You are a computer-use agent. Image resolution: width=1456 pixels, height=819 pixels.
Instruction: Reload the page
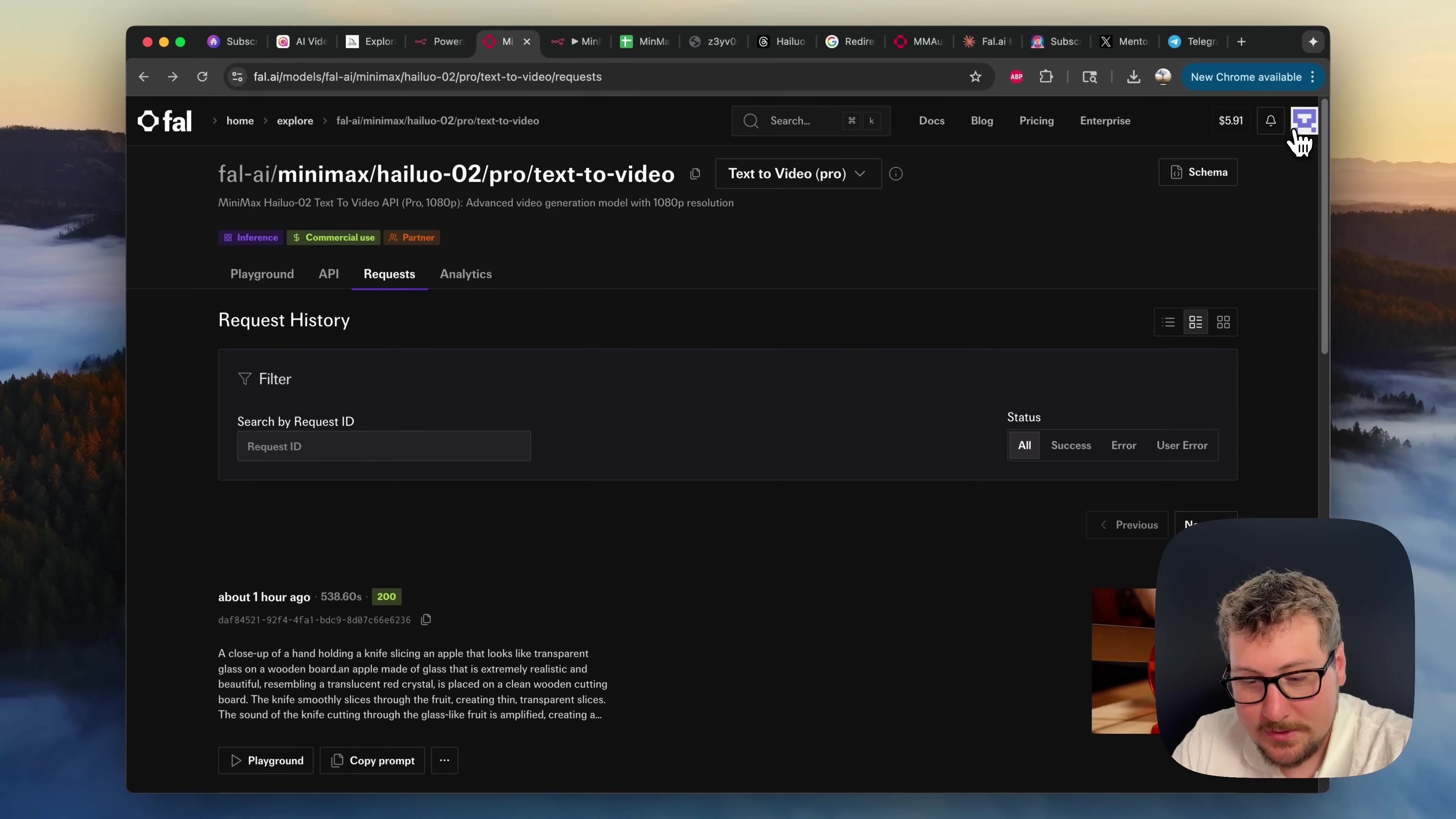tap(202, 77)
